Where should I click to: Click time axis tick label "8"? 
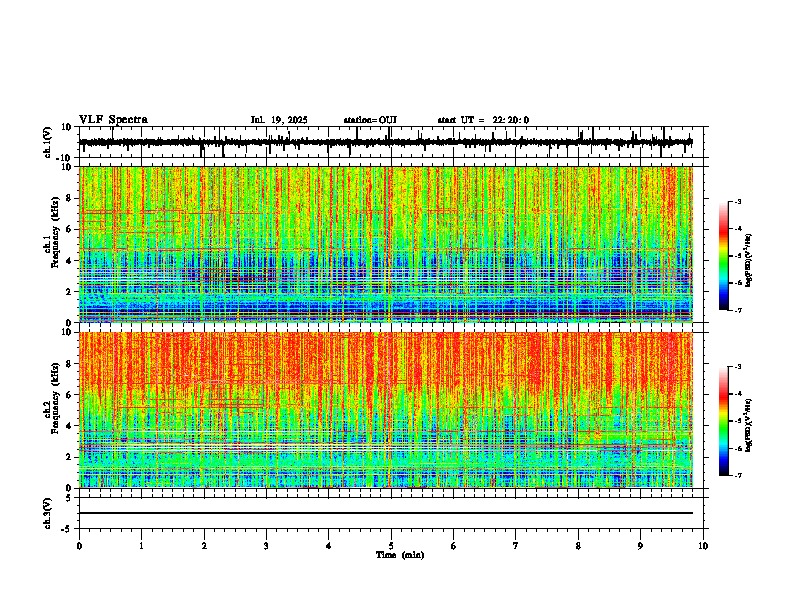coord(578,546)
